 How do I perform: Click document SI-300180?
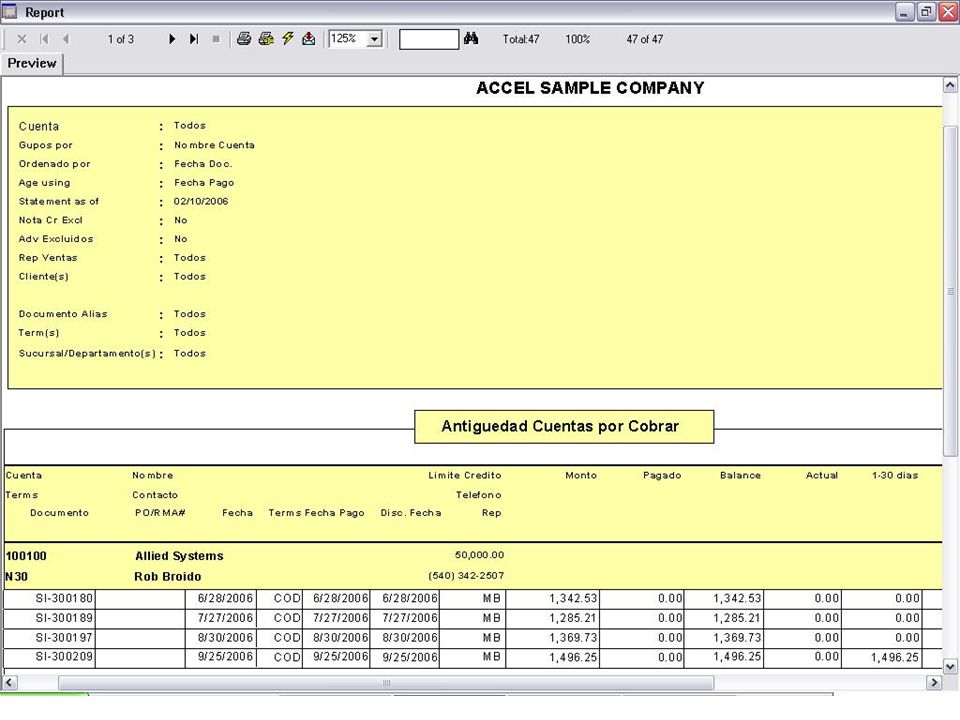tap(64, 598)
